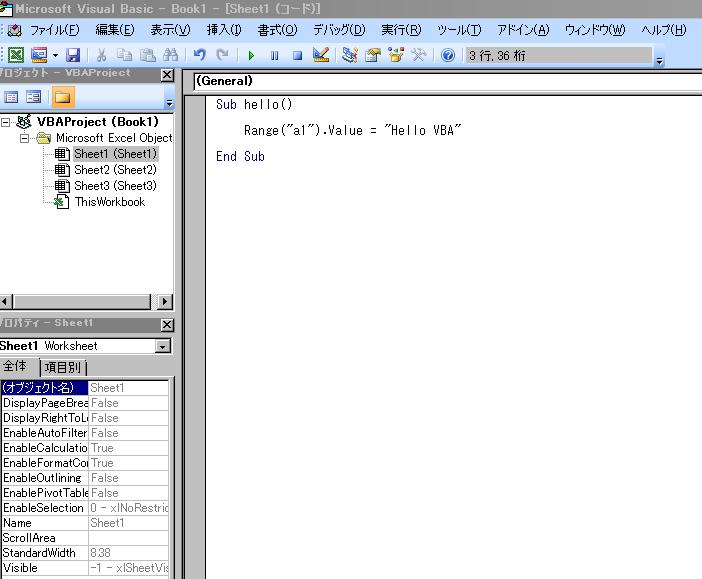Select Sheet3 (Sheet3) in project tree
The image size is (702, 579).
tap(116, 185)
